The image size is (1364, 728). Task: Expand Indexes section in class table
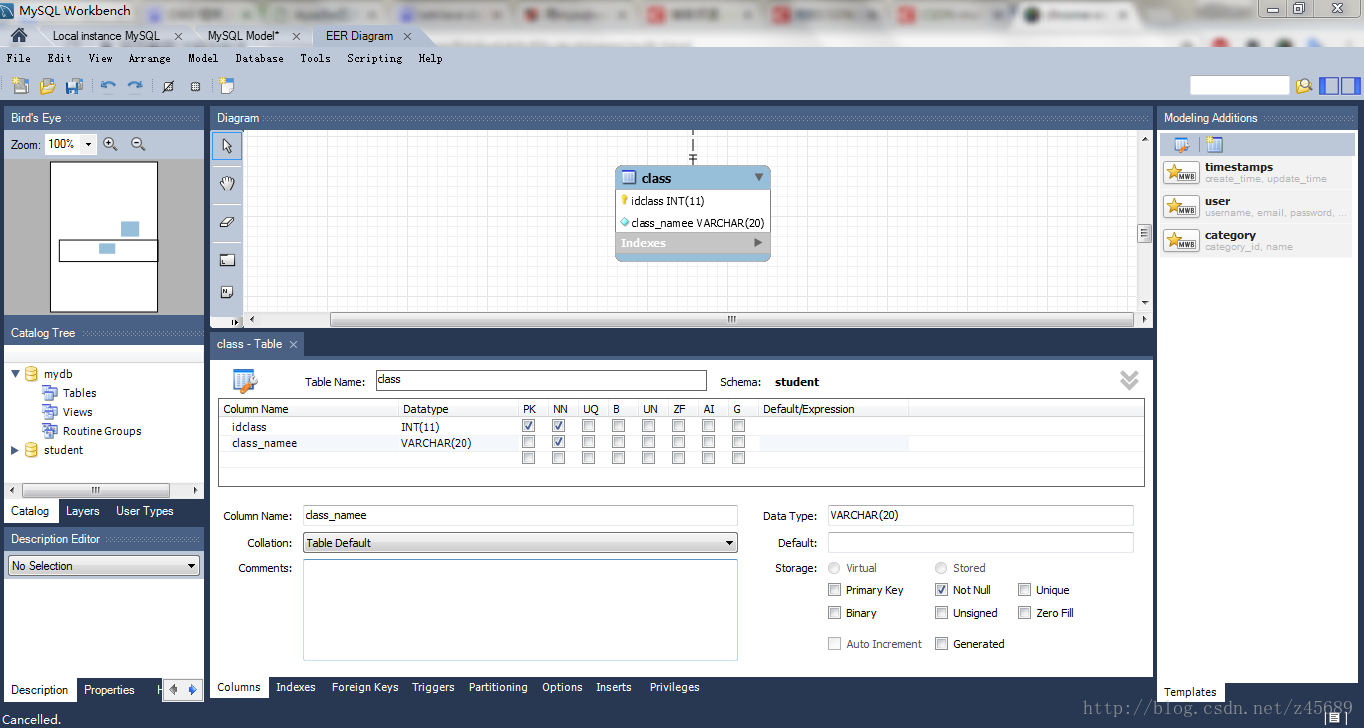coord(758,243)
